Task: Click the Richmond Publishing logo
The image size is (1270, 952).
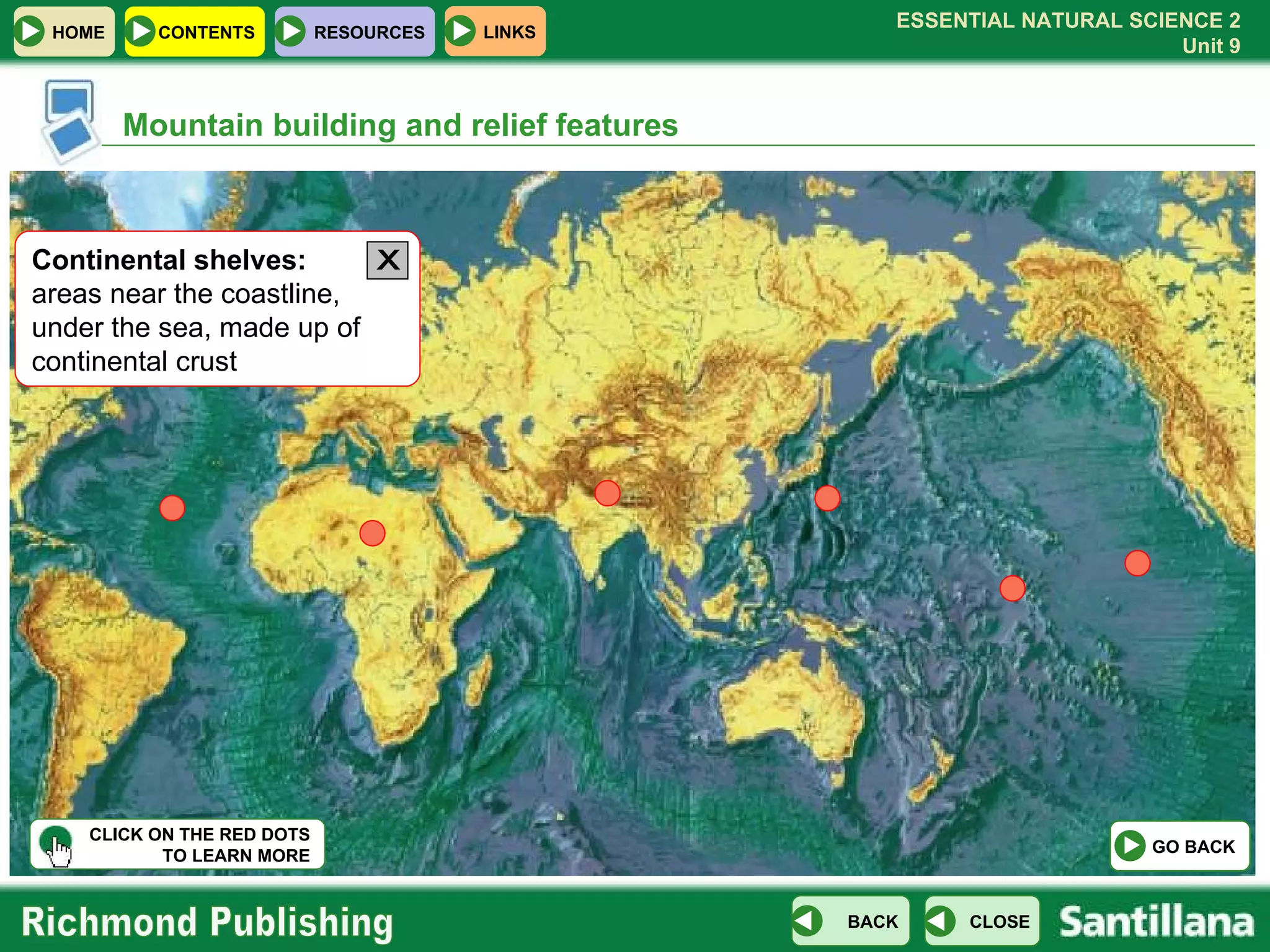Action: pyautogui.click(x=207, y=922)
